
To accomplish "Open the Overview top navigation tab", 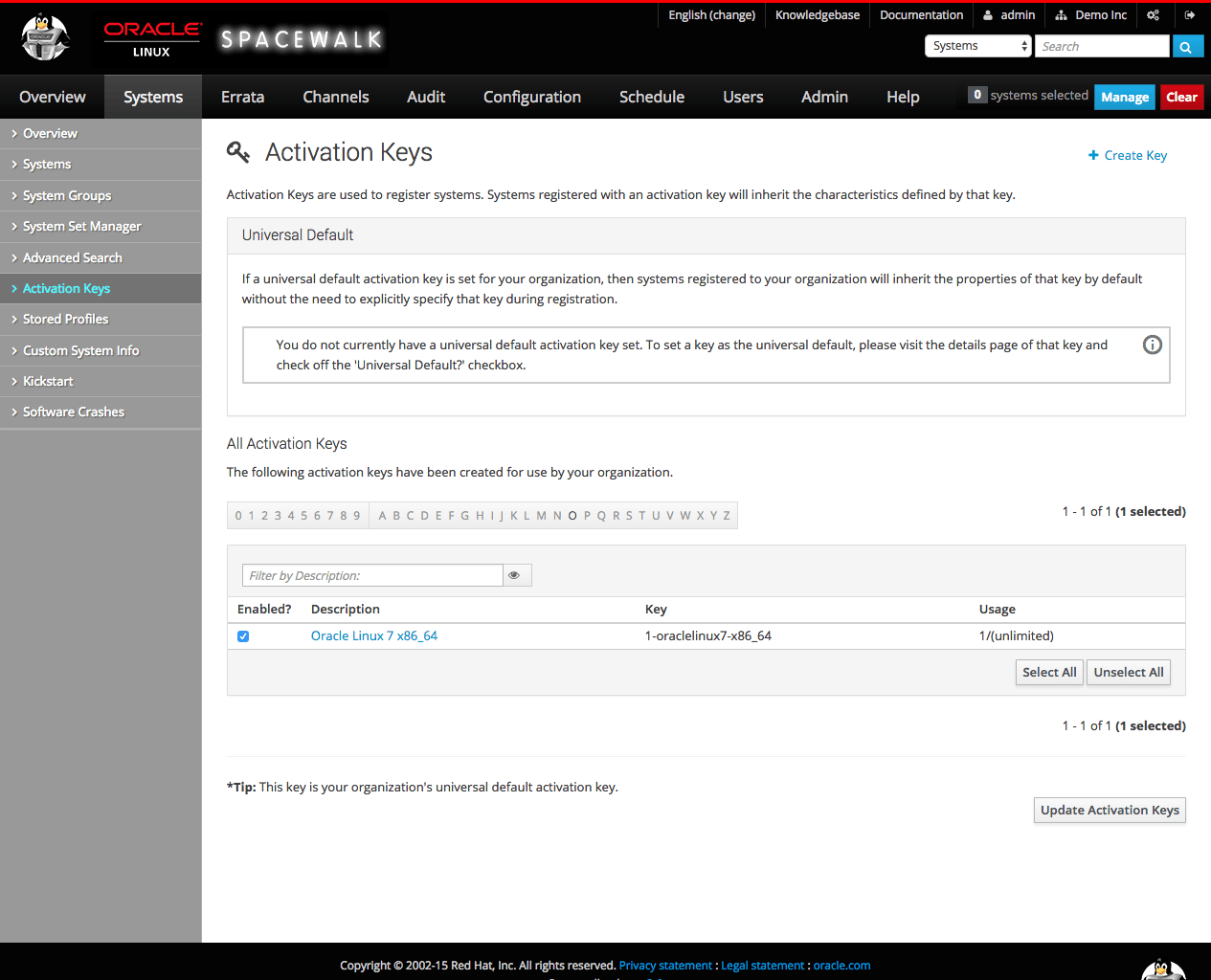I will tap(53, 97).
